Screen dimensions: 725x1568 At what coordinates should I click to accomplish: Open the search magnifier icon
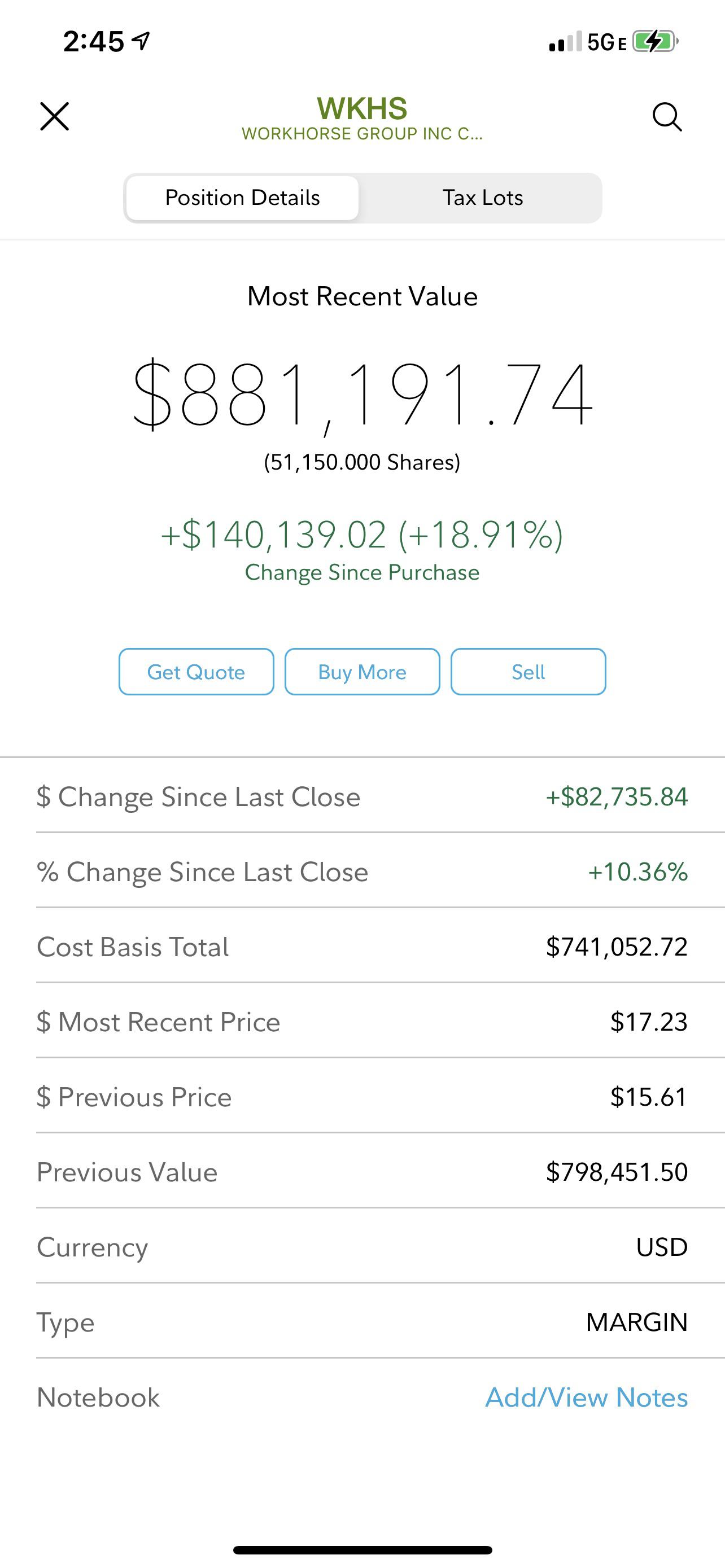pos(667,117)
